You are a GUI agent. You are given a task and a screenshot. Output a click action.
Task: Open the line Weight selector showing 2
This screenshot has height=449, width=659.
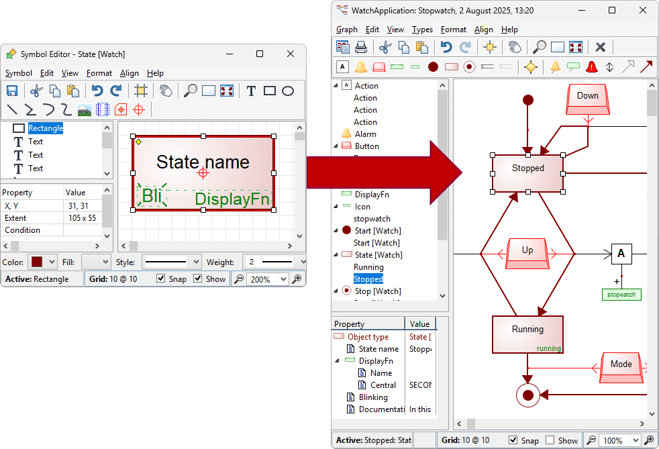tap(275, 262)
